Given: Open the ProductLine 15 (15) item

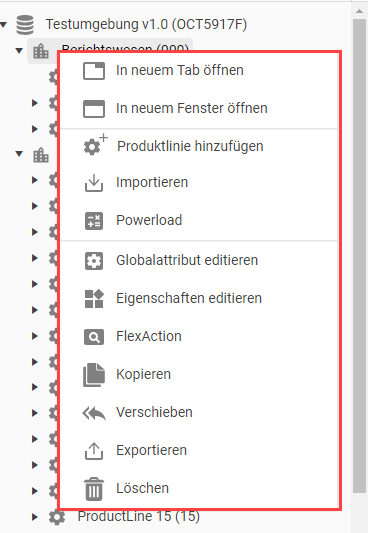Looking at the screenshot, I should click(139, 517).
